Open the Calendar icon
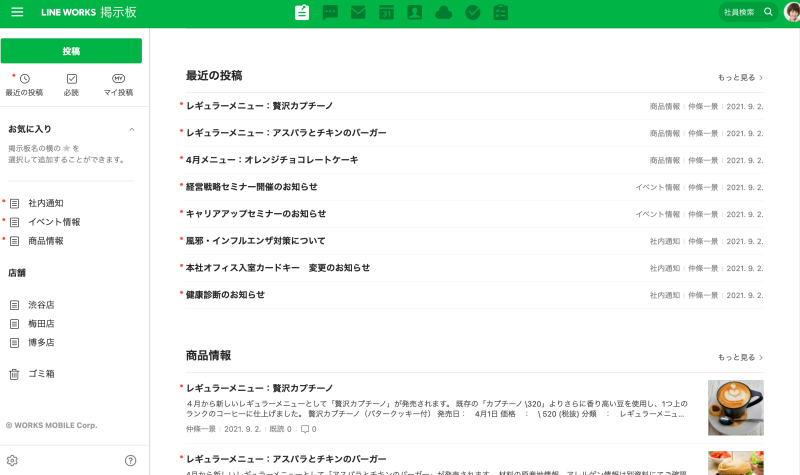The width and height of the screenshot is (800, 475). coord(386,12)
